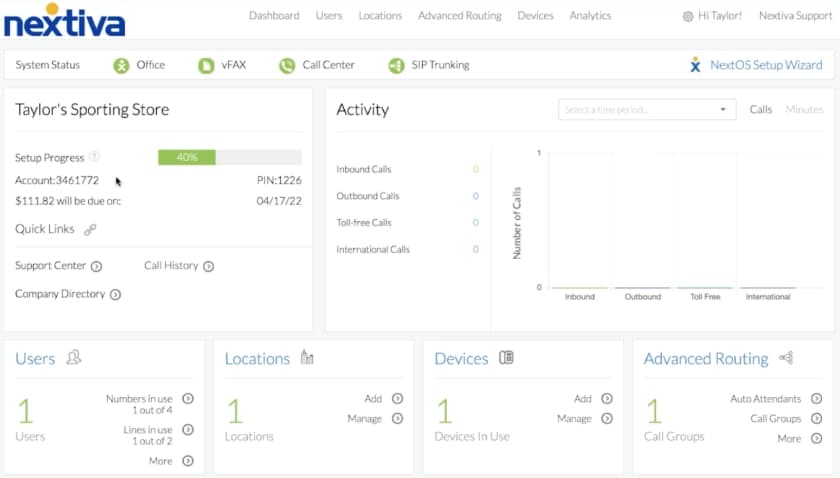This screenshot has height=478, width=840.
Task: Click the arrow beside Call Groups link
Action: click(x=816, y=419)
